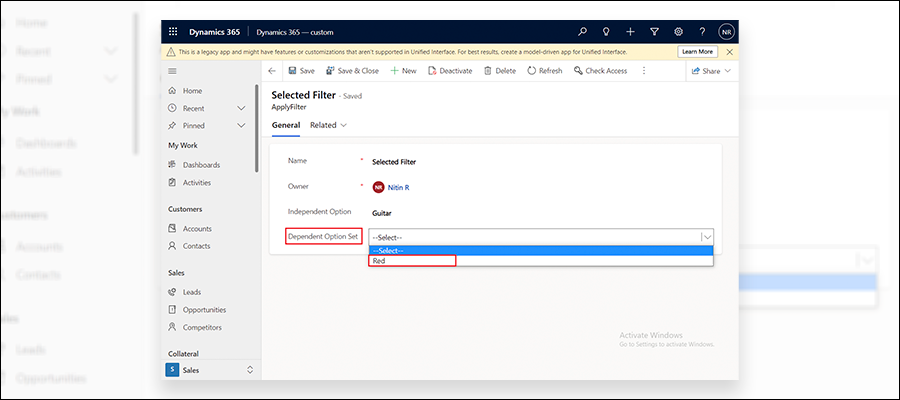Open the Dependent Option Set dropdown
Viewport: 900px width, 400px height.
[x=541, y=237]
